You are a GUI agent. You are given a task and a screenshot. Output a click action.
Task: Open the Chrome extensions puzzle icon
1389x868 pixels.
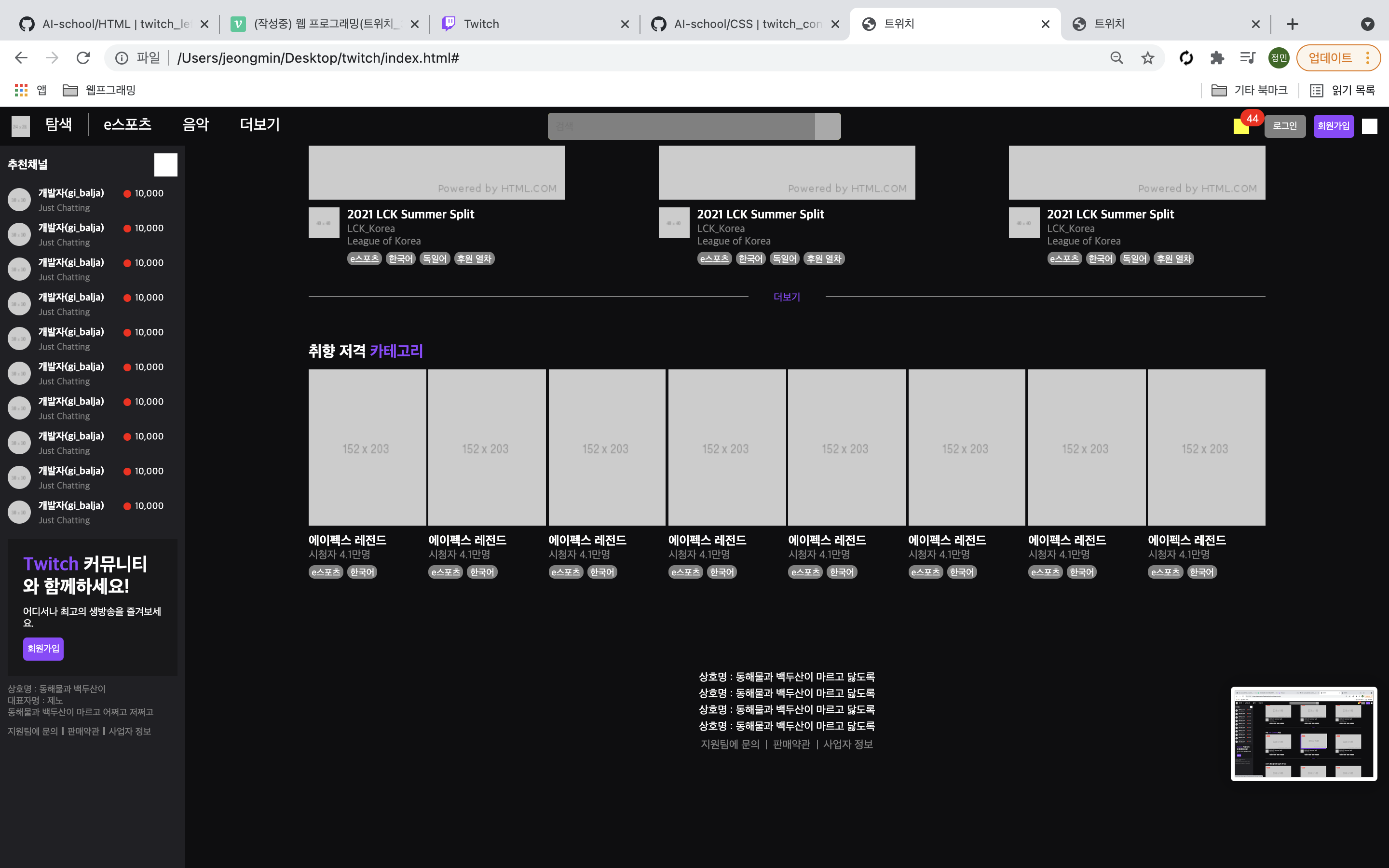coord(1217,58)
